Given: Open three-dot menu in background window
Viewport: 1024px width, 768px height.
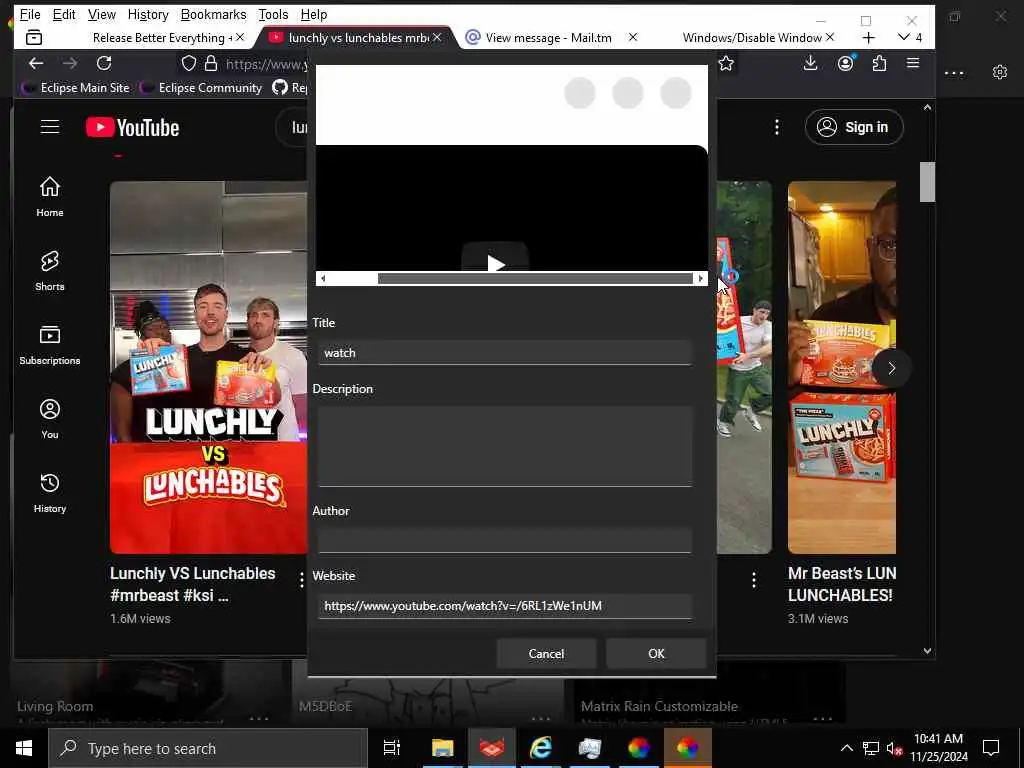Looking at the screenshot, I should [954, 72].
